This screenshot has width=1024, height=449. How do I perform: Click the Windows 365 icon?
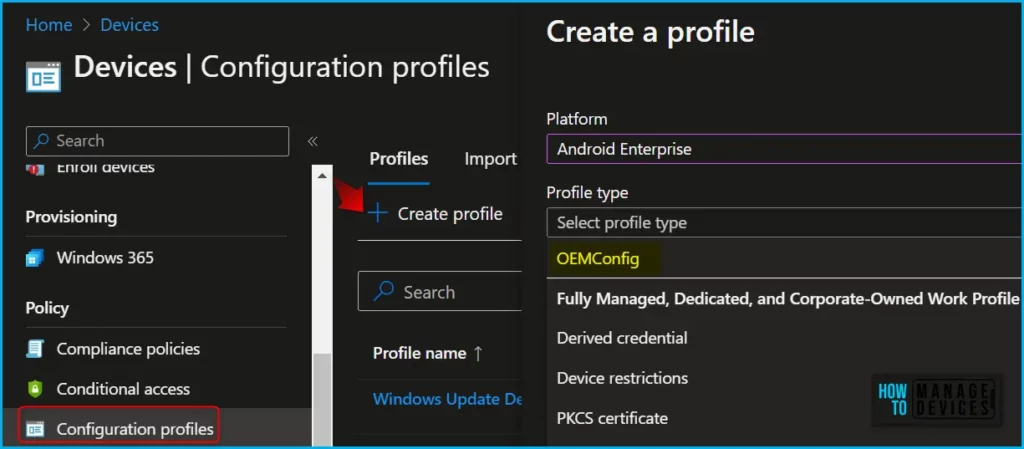point(35,258)
